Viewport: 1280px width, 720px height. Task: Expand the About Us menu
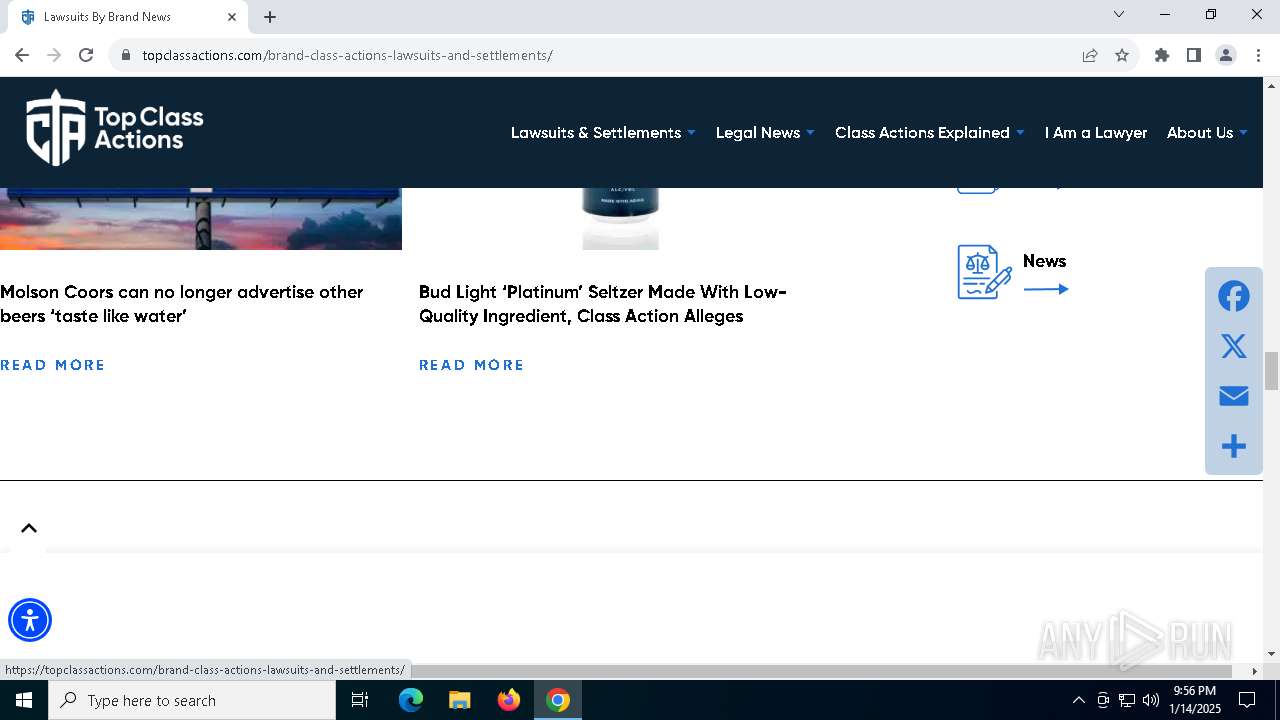1207,132
